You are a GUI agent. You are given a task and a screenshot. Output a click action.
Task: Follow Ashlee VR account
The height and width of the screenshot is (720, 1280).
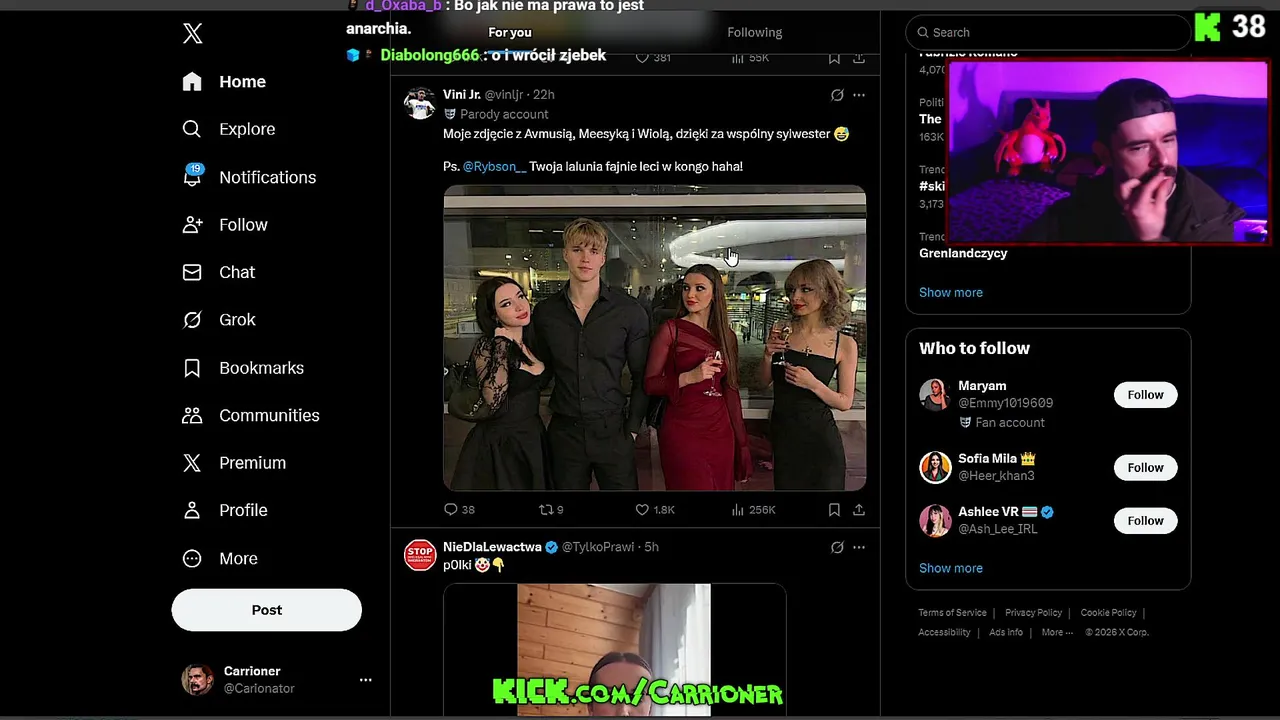point(1145,521)
